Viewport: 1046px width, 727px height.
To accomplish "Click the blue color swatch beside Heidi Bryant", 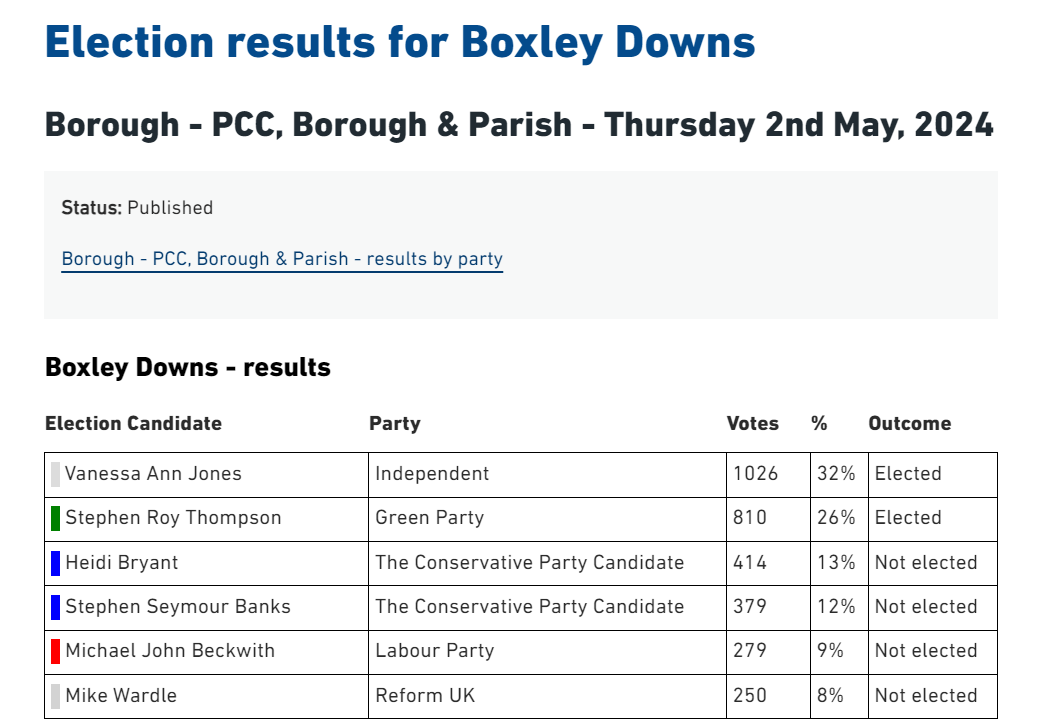I will coord(55,563).
